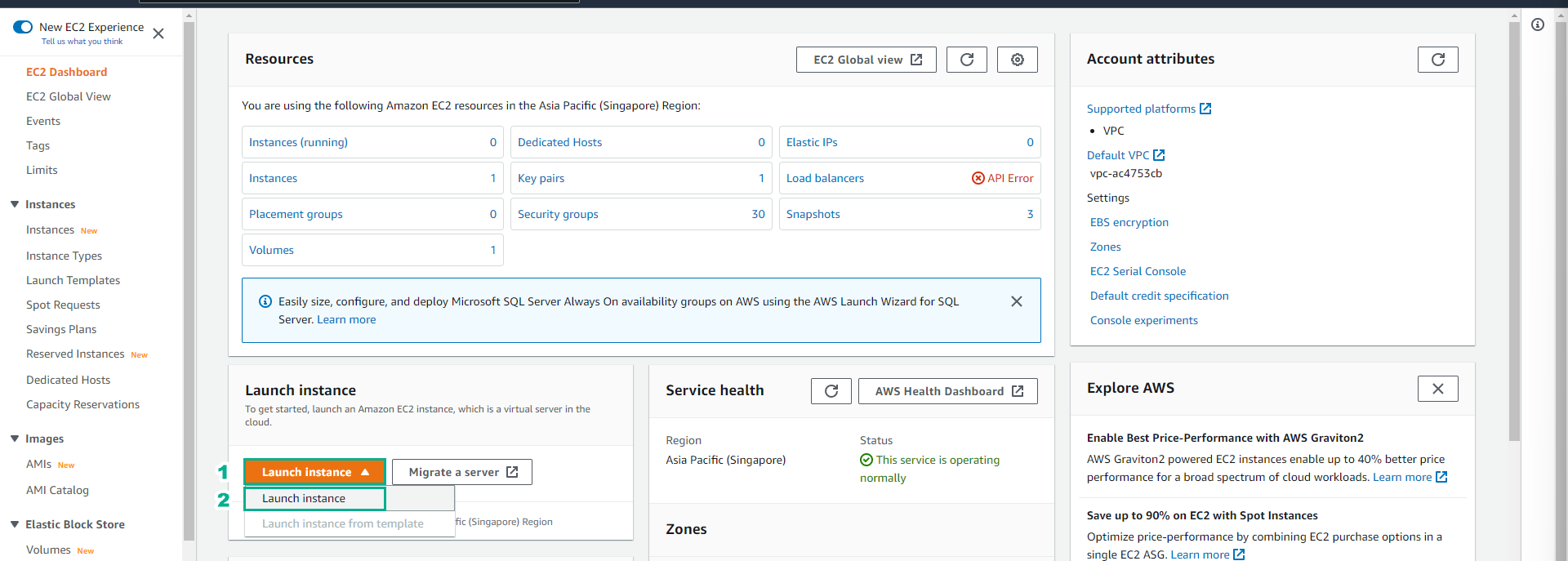Click the sidebar vertical scrollbar

click(x=189, y=281)
